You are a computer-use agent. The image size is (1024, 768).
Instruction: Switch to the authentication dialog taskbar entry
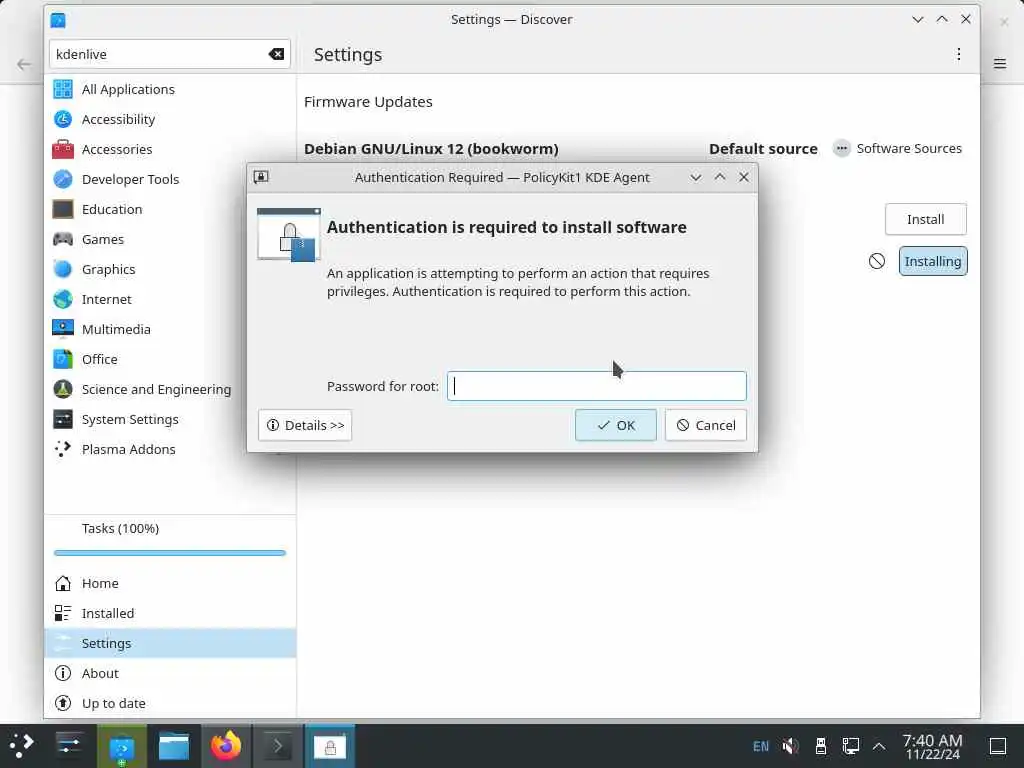pyautogui.click(x=330, y=746)
